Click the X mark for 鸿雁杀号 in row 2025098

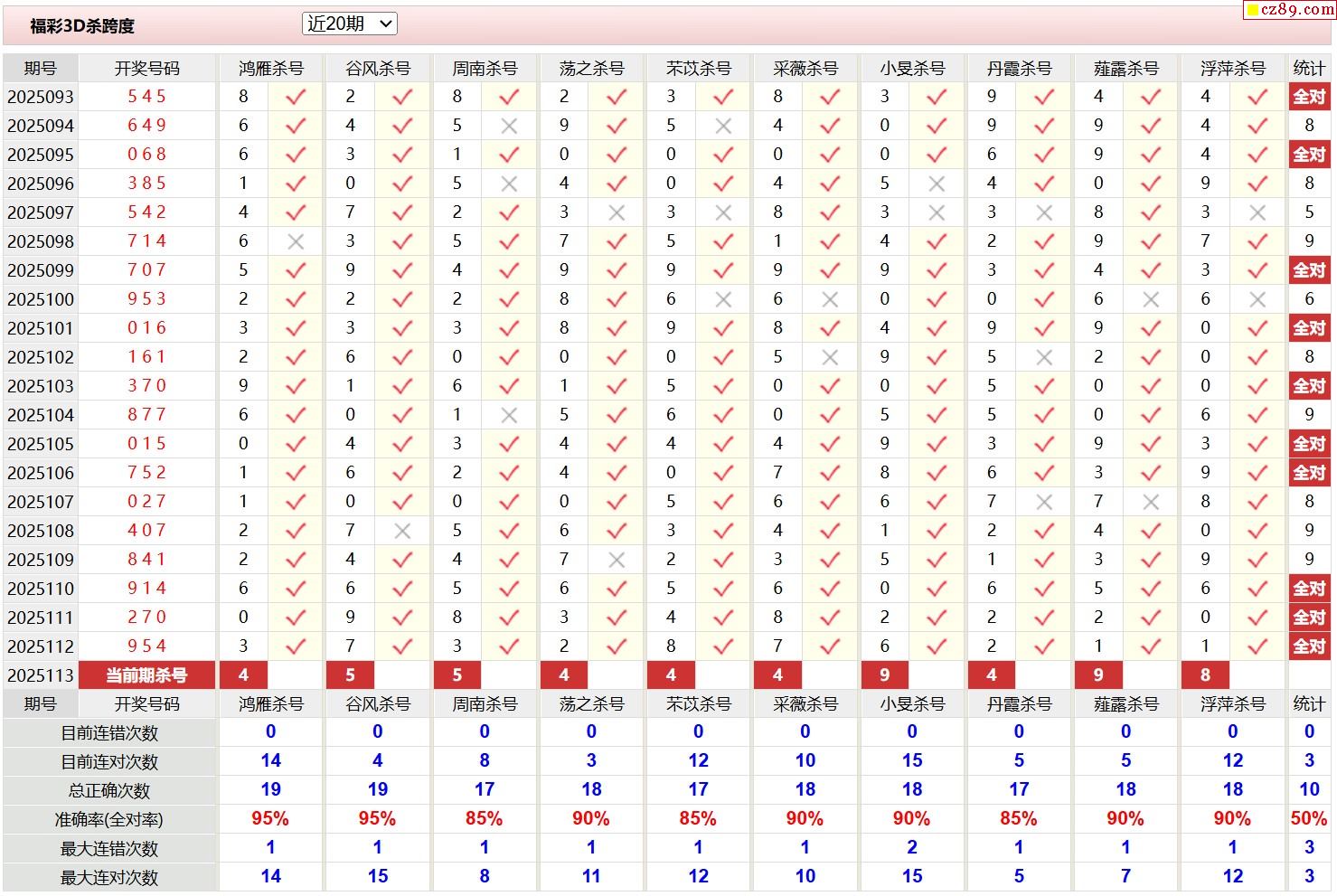click(x=296, y=241)
